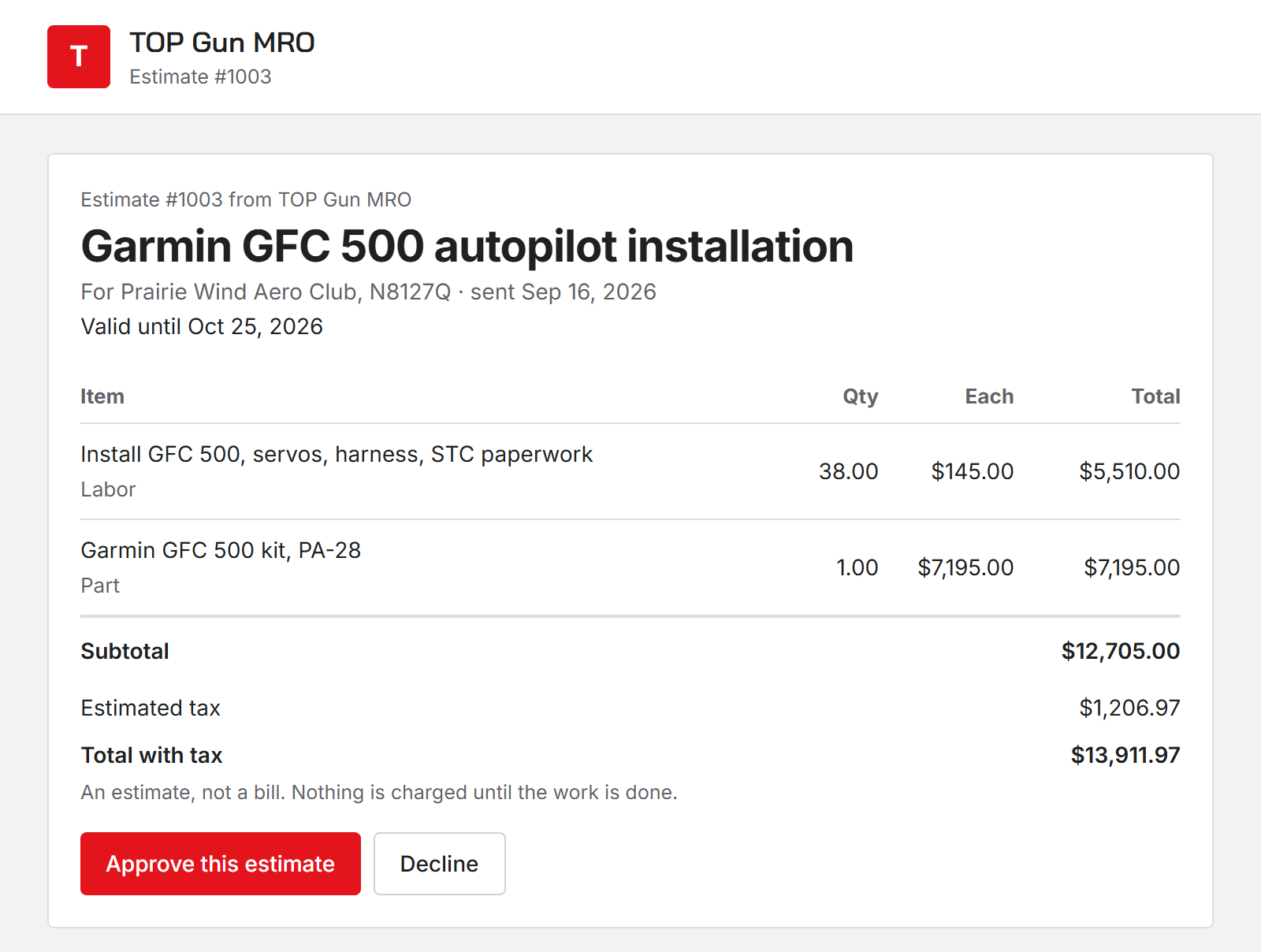Viewport: 1261px width, 952px height.
Task: Click 'Garmin GFC 500 kit, PA-28' item
Action: [221, 550]
